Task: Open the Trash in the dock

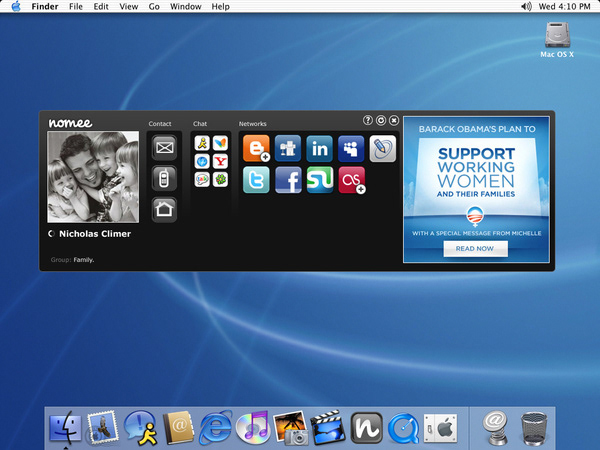Action: [x=534, y=429]
